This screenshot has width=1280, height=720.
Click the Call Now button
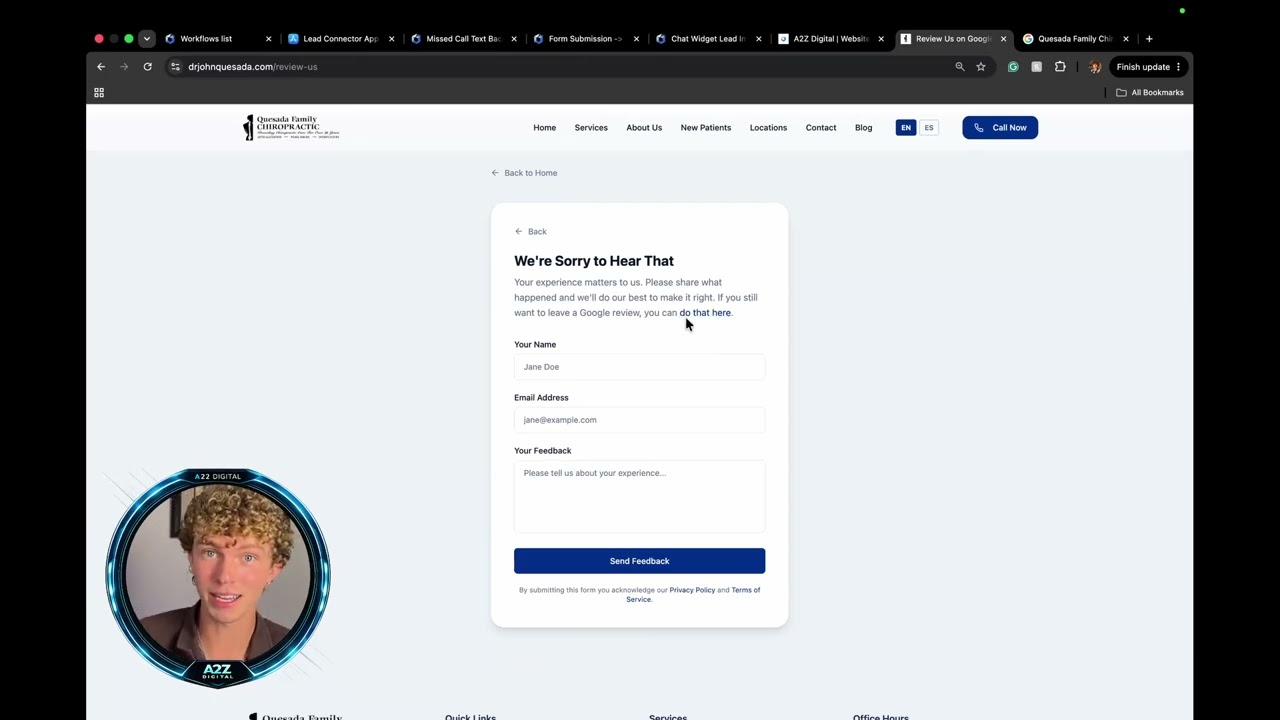(1000, 128)
